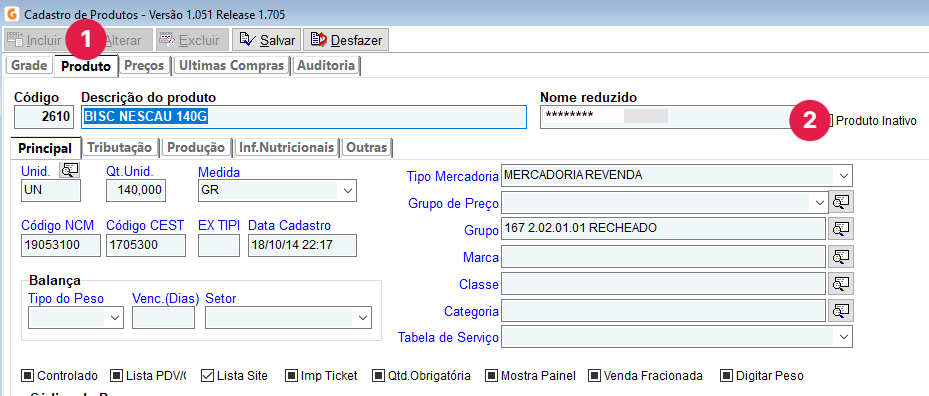Click the Excluir delete button
This screenshot has height=396, width=929.
191,40
